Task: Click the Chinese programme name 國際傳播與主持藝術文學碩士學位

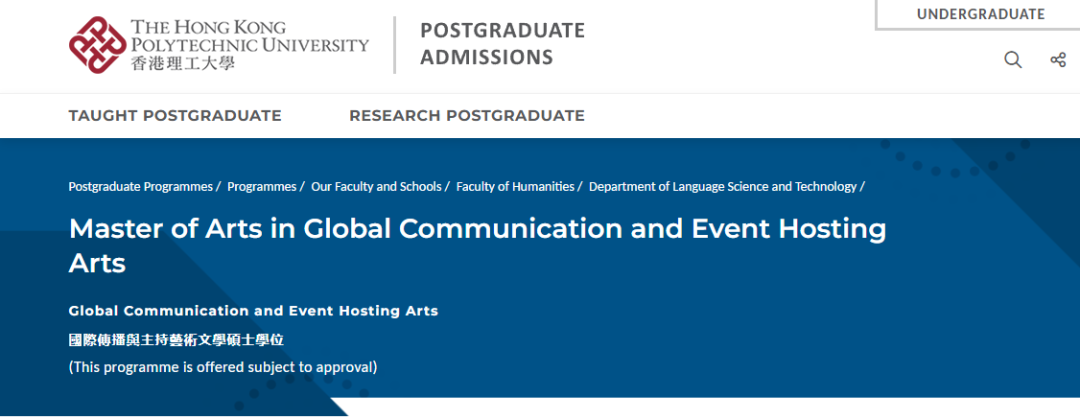Action: 176,340
